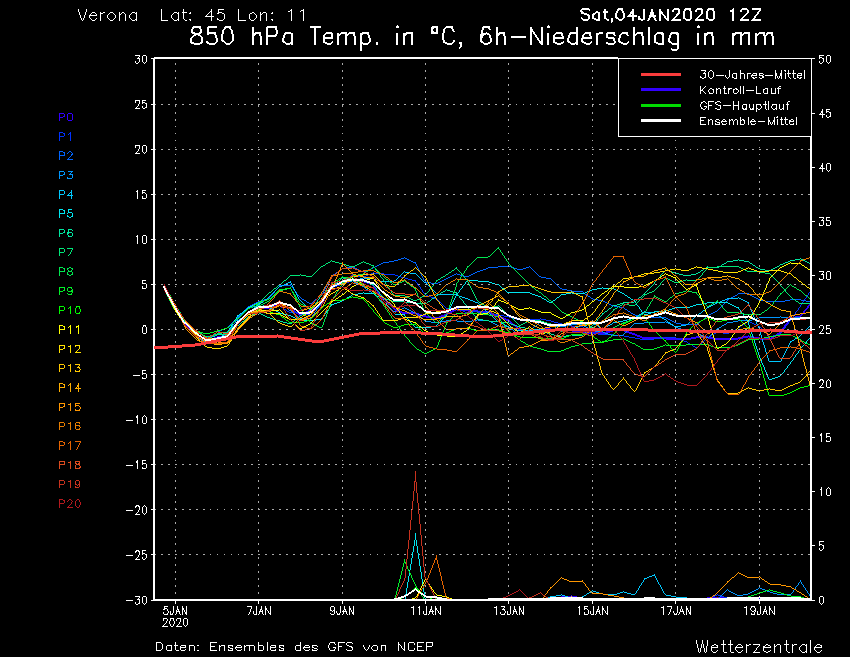Click the GFS-Hauptlauf legend text
The width and height of the screenshot is (850, 657).
pos(744,106)
